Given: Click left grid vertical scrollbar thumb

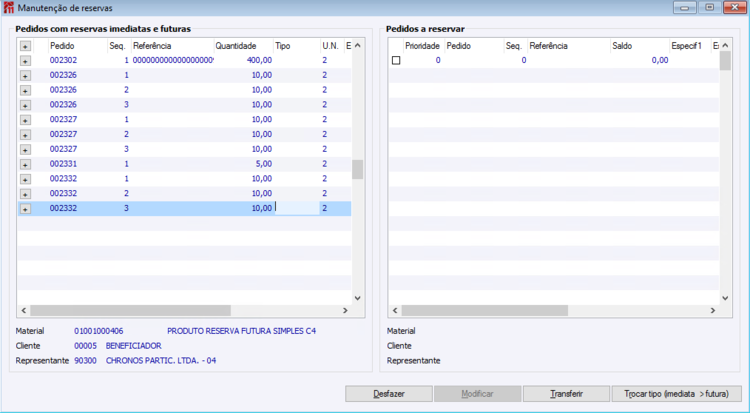Looking at the screenshot, I should coord(357,169).
